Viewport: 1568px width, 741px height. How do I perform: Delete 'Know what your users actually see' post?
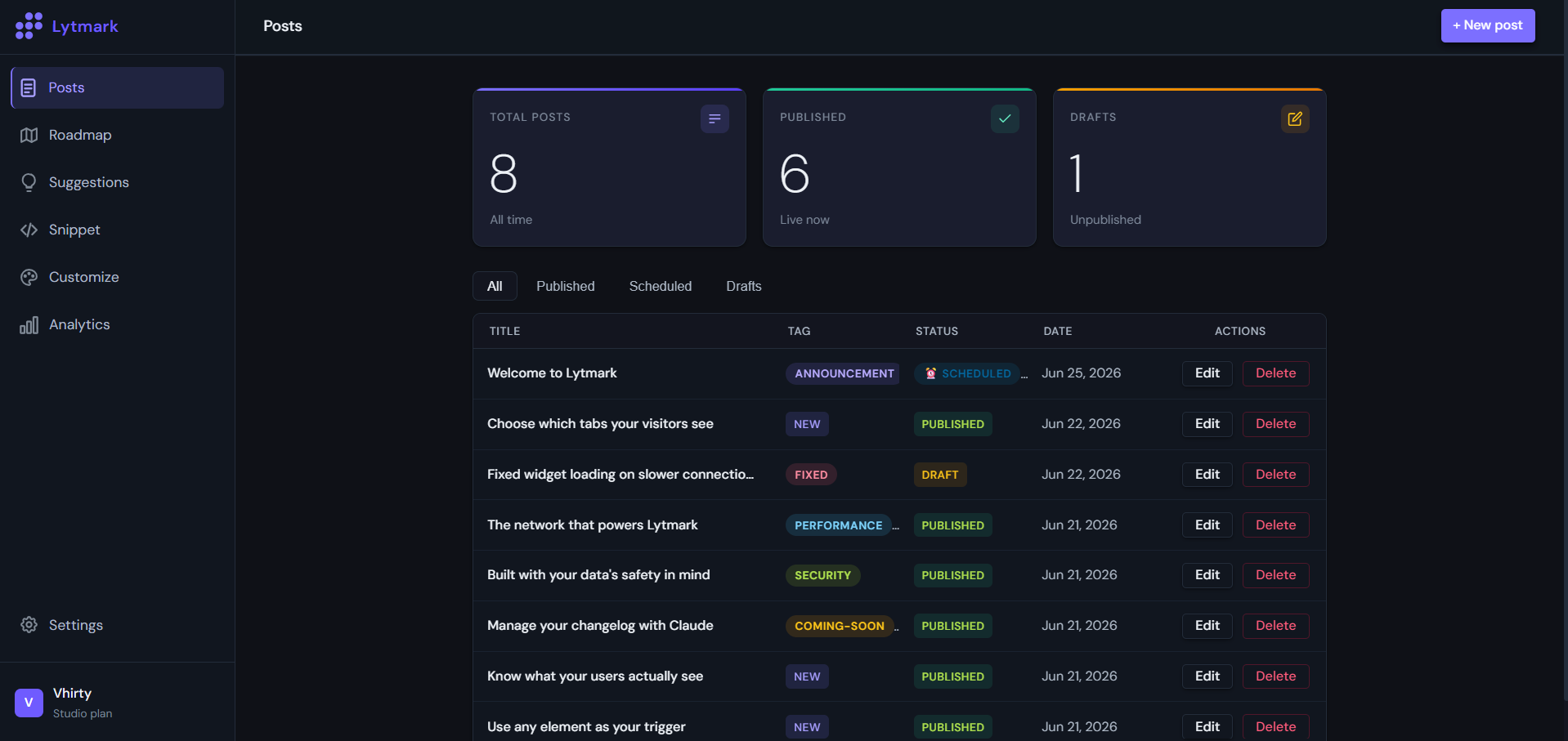pyautogui.click(x=1276, y=676)
